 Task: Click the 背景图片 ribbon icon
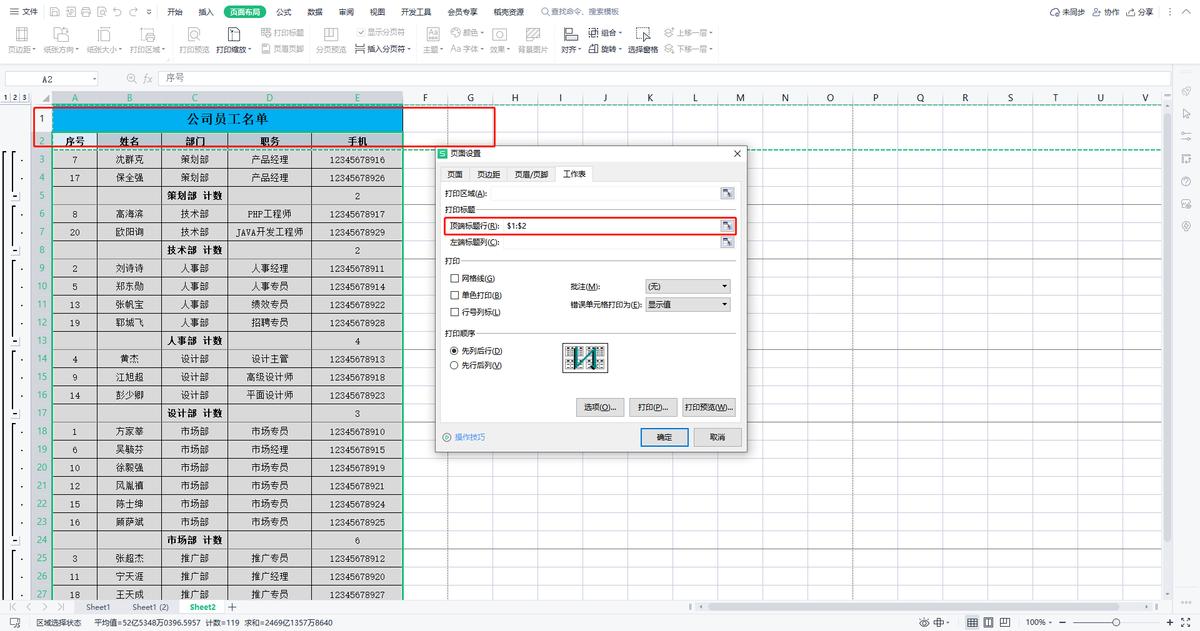[532, 35]
